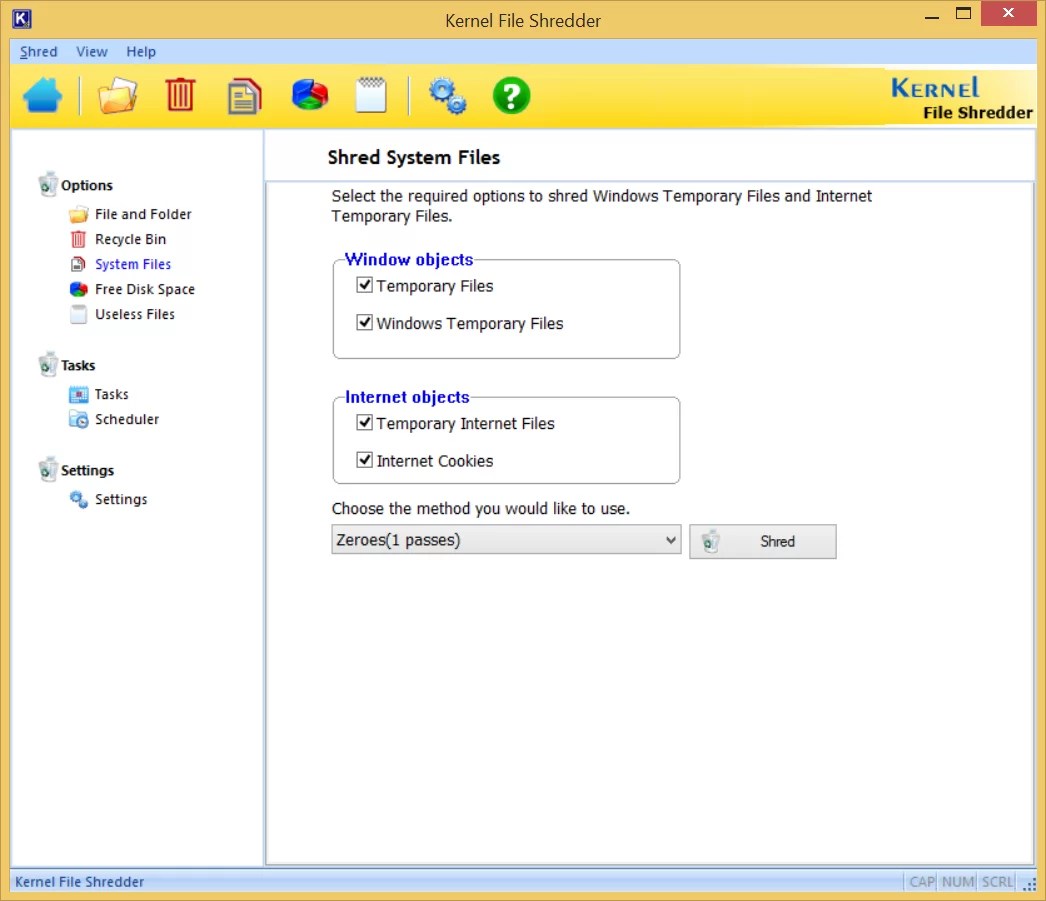Click the Shred button
Image resolution: width=1046 pixels, height=901 pixels.
pyautogui.click(x=762, y=542)
